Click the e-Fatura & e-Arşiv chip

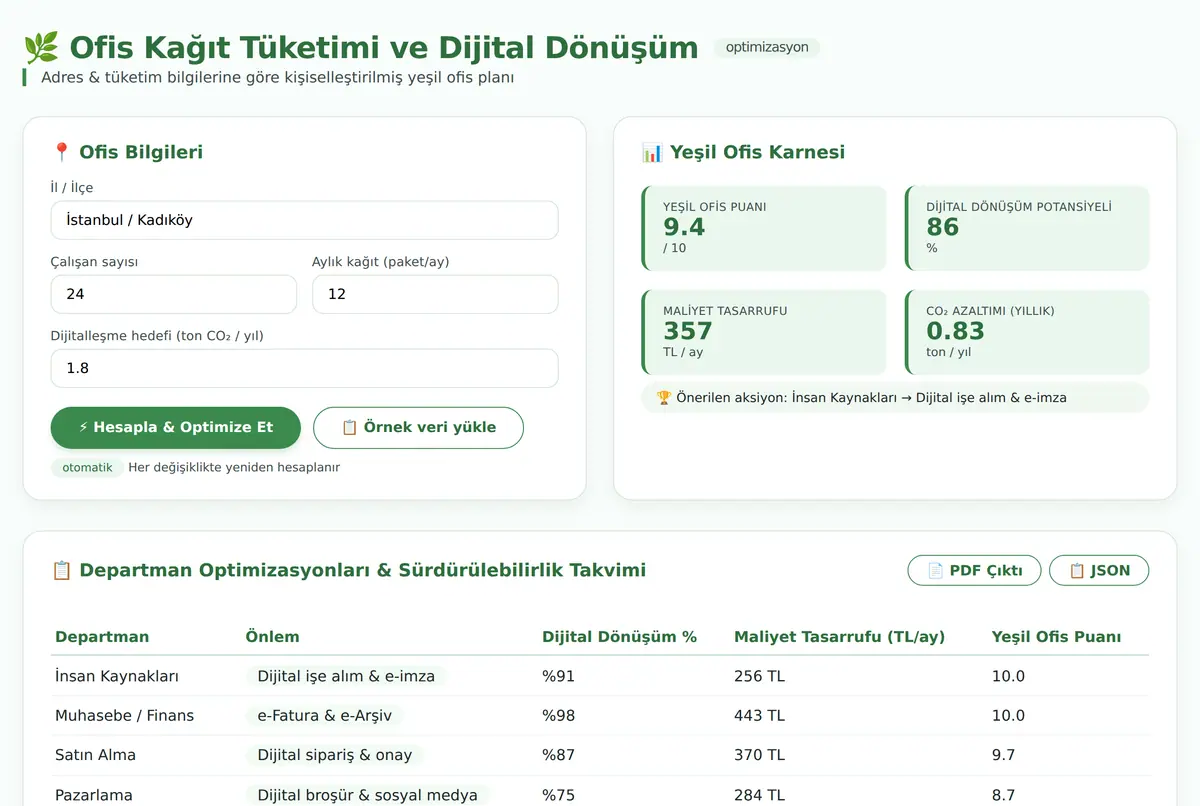[x=325, y=715]
